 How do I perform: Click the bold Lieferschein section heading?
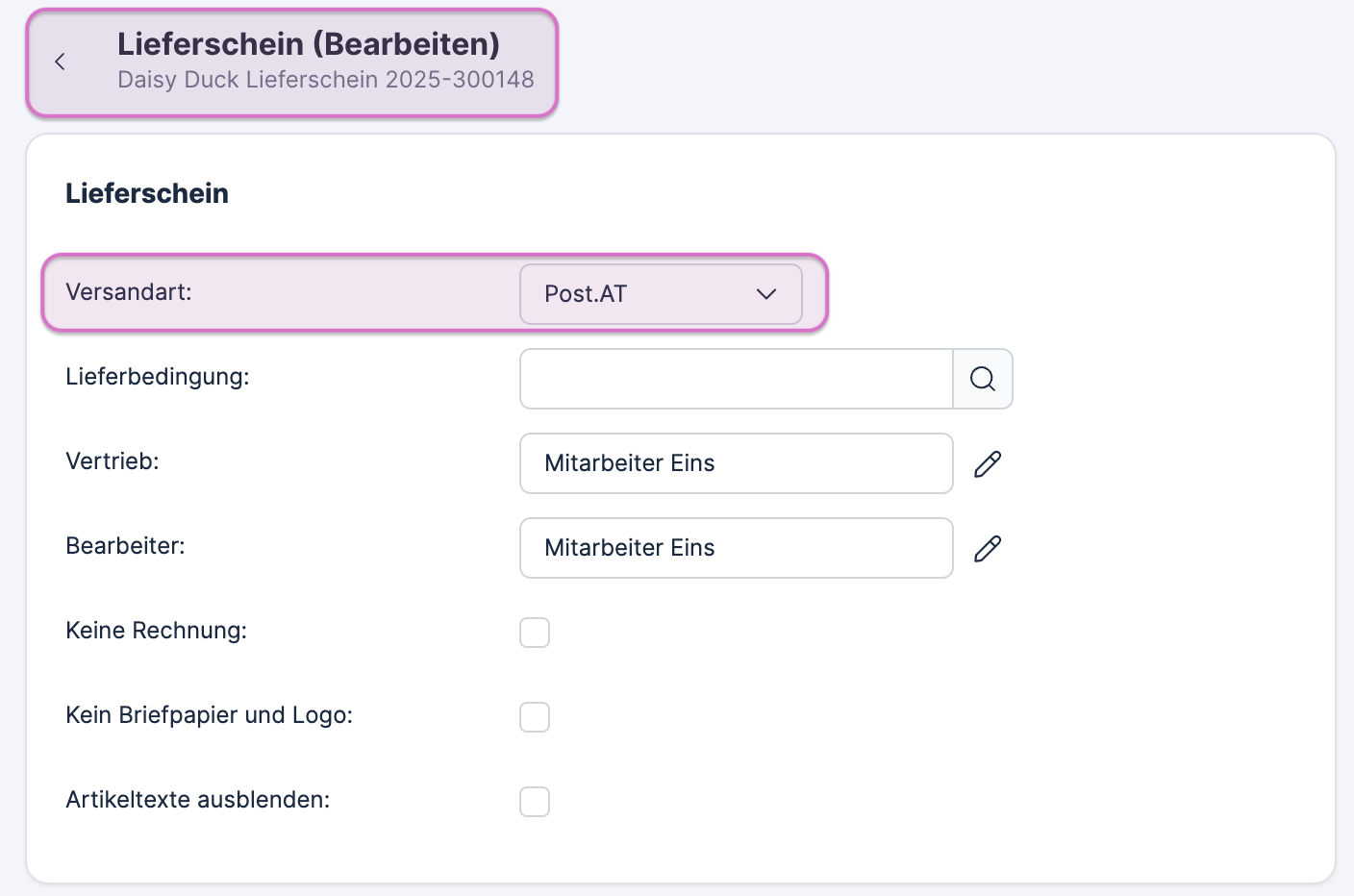pos(147,193)
